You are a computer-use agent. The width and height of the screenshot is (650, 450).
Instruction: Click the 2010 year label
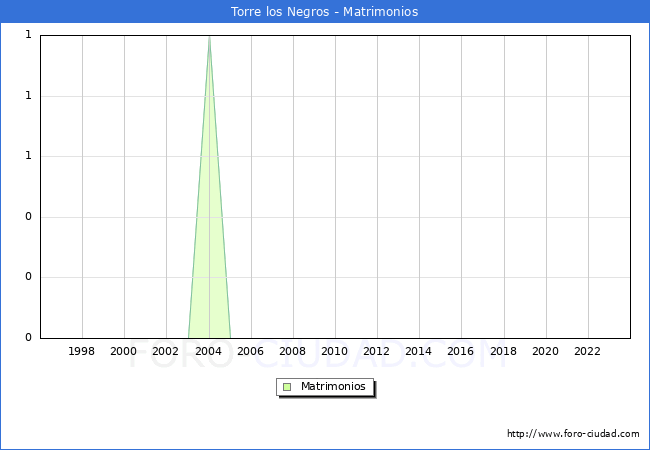pyautogui.click(x=335, y=351)
